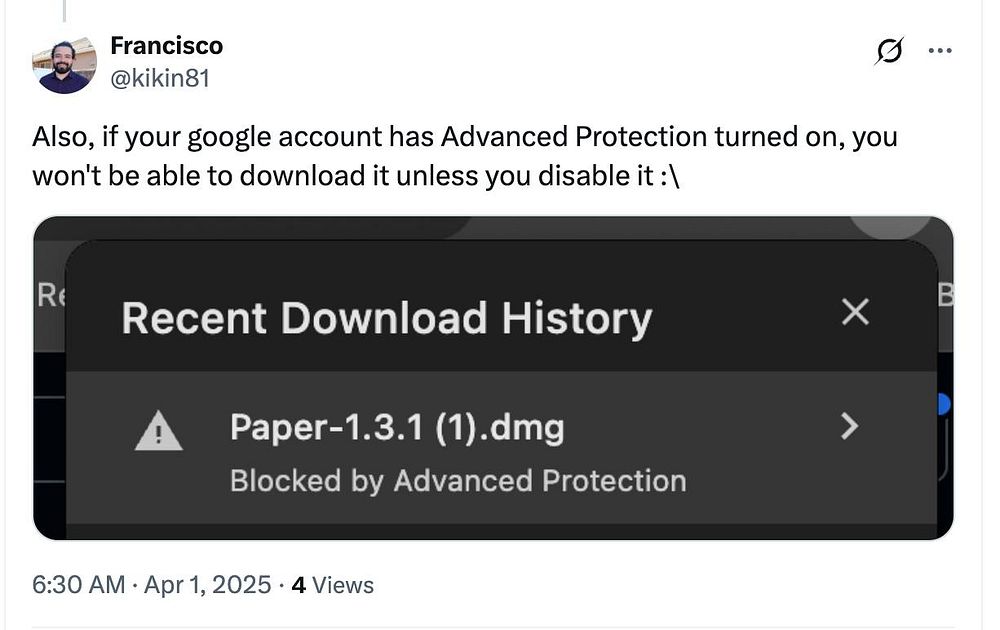1000x630 pixels.
Task: Expand the chevron next to Paper-1.3.1 (1).dmg
Action: tap(849, 428)
